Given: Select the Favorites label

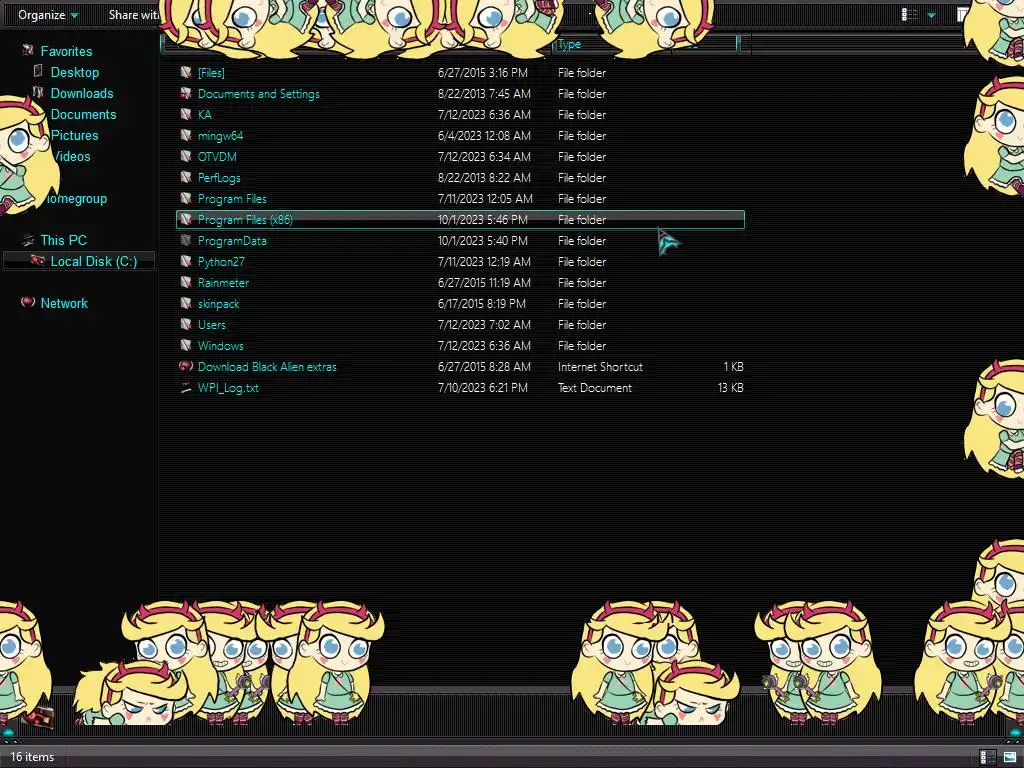Looking at the screenshot, I should [x=66, y=51].
